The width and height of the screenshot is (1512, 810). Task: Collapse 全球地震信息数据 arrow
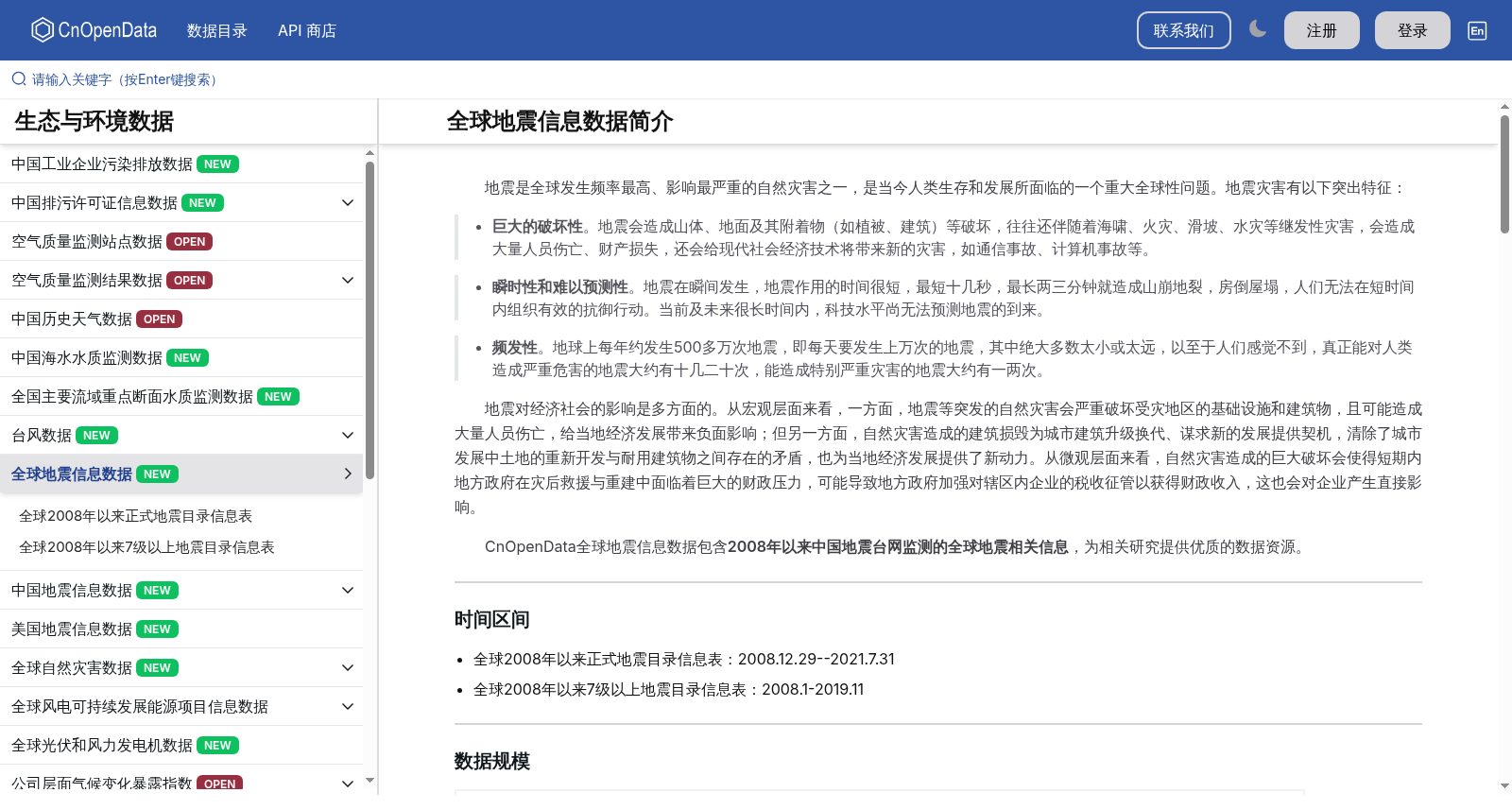tap(348, 474)
